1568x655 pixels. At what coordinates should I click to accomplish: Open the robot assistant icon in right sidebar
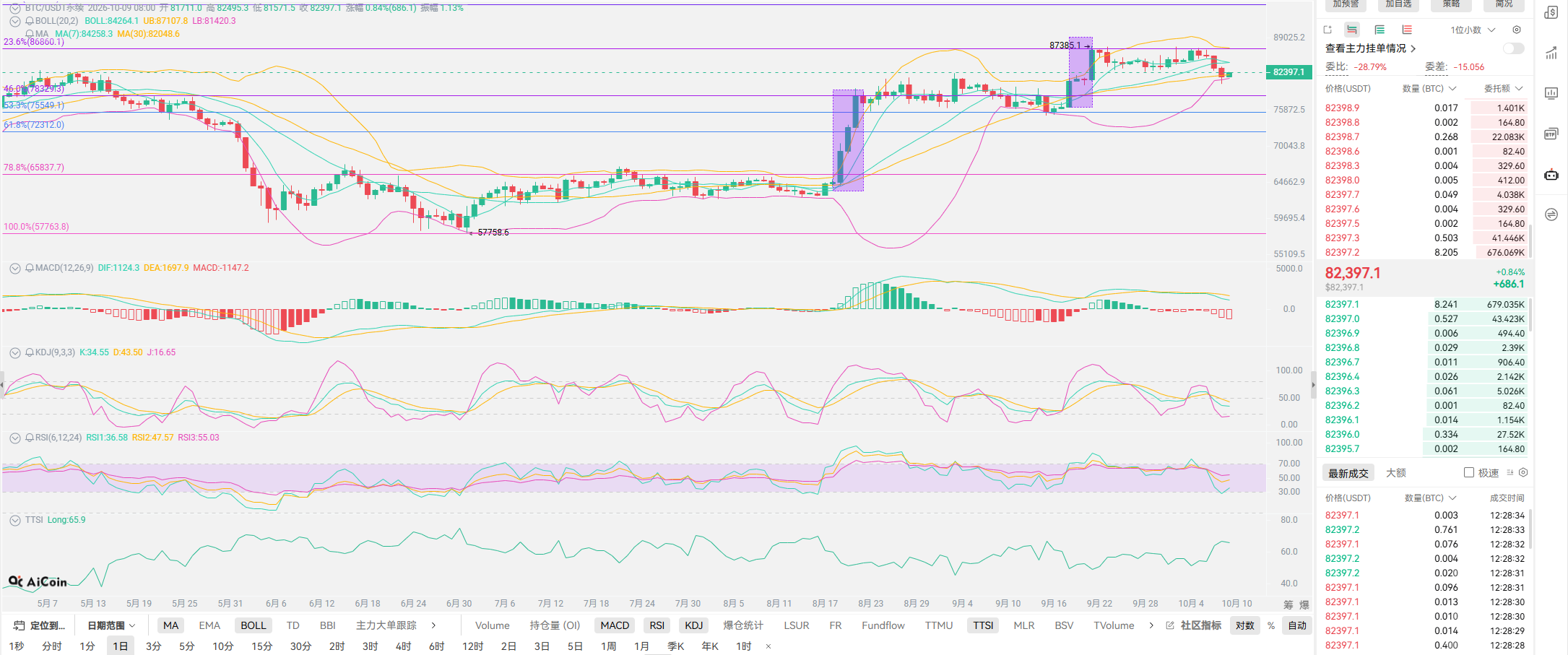click(1551, 174)
